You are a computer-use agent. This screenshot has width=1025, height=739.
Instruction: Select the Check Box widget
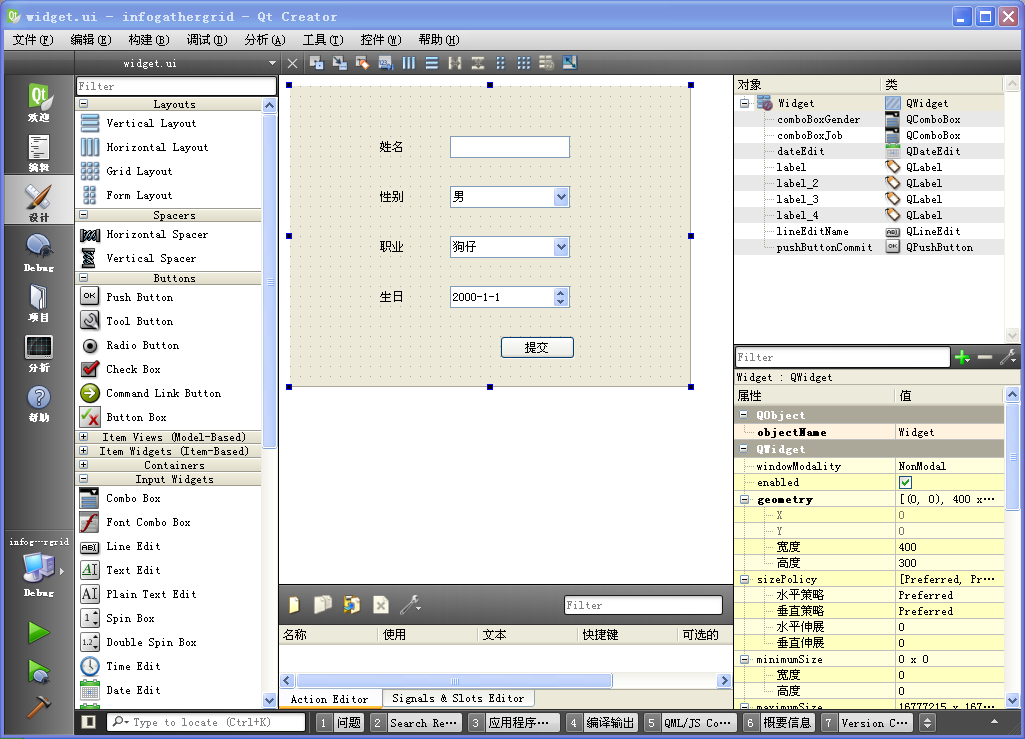pos(133,370)
